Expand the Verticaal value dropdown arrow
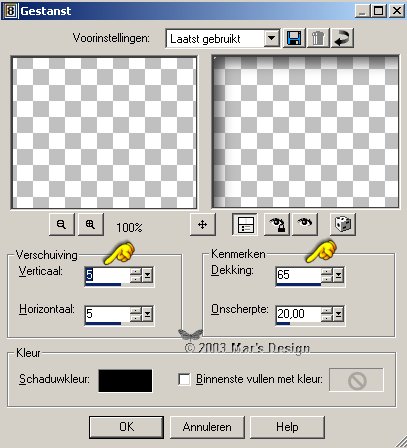 pos(147,276)
